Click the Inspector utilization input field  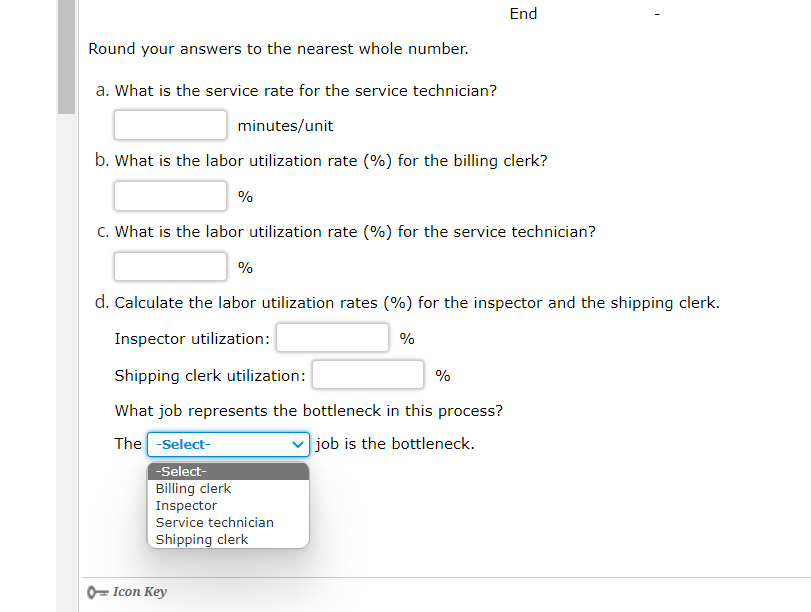[332, 338]
